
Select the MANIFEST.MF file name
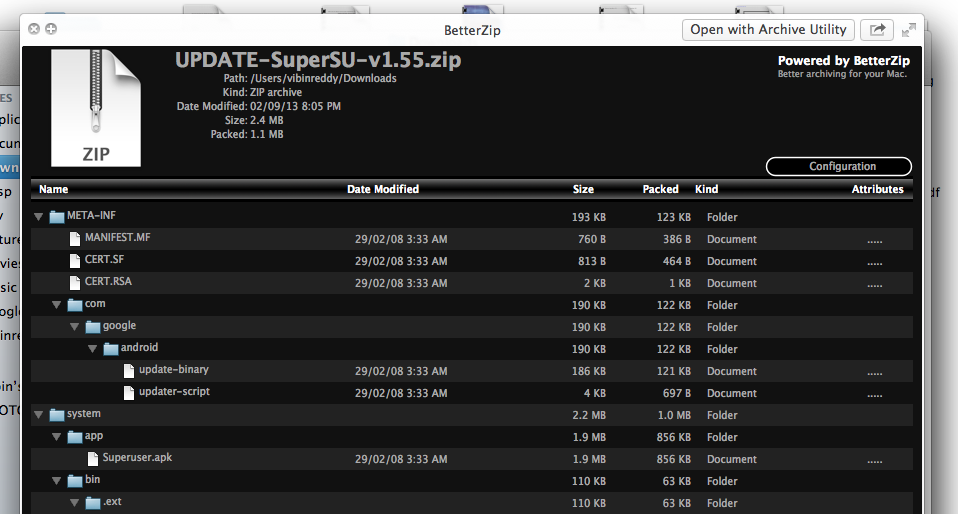point(117,237)
